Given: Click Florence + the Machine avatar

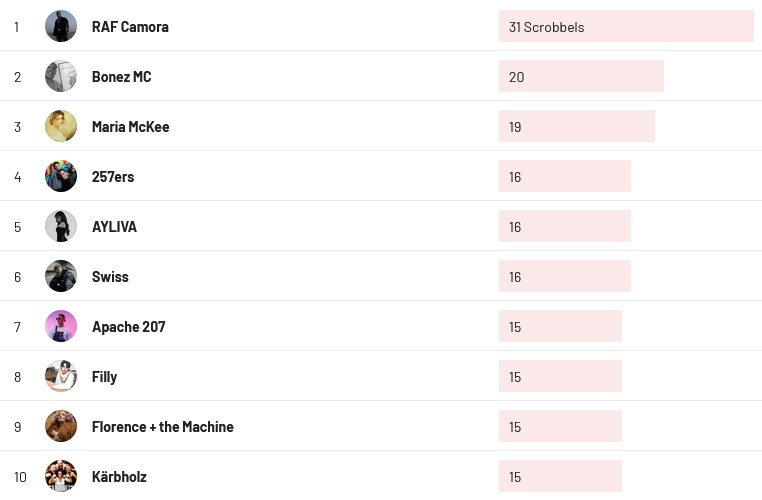Looking at the screenshot, I should (x=61, y=426).
